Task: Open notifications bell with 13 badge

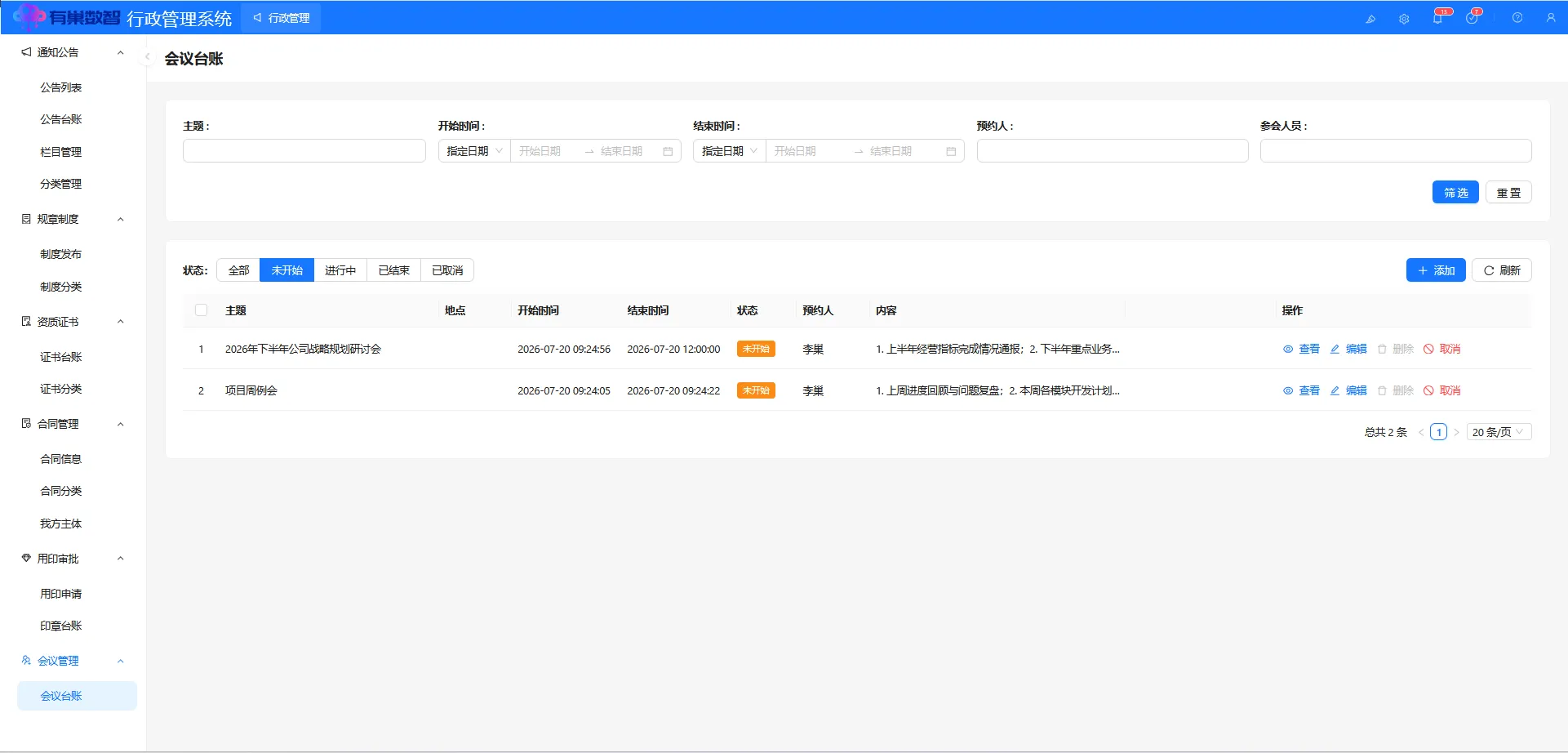Action: [x=1438, y=18]
